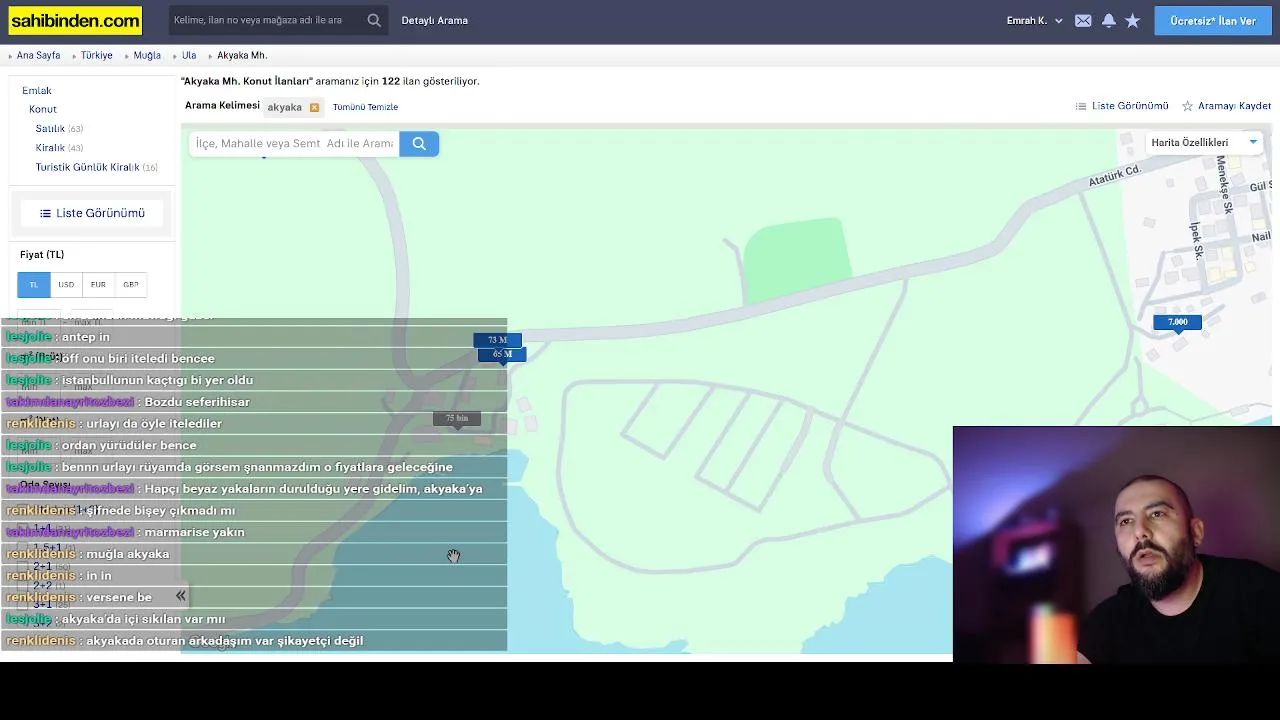Viewport: 1280px width, 720px height.
Task: Go to Ula breadcrumb
Action: 189,55
